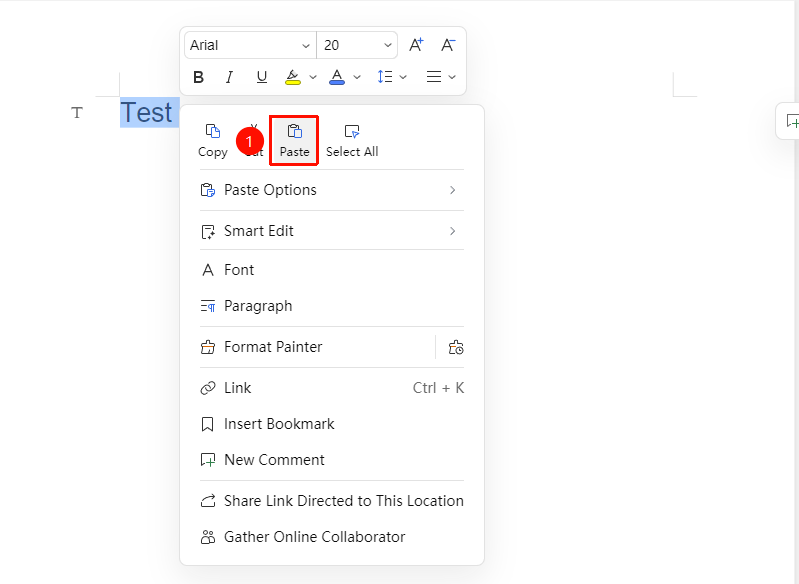Click the T paragraph marker icon
This screenshot has width=799, height=584.
point(77,112)
